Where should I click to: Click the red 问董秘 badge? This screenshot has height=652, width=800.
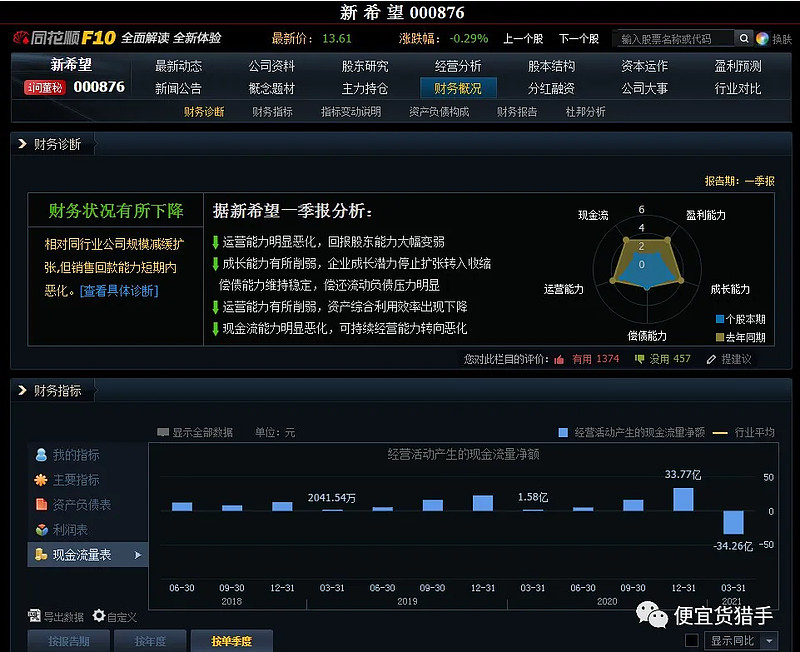(44, 88)
